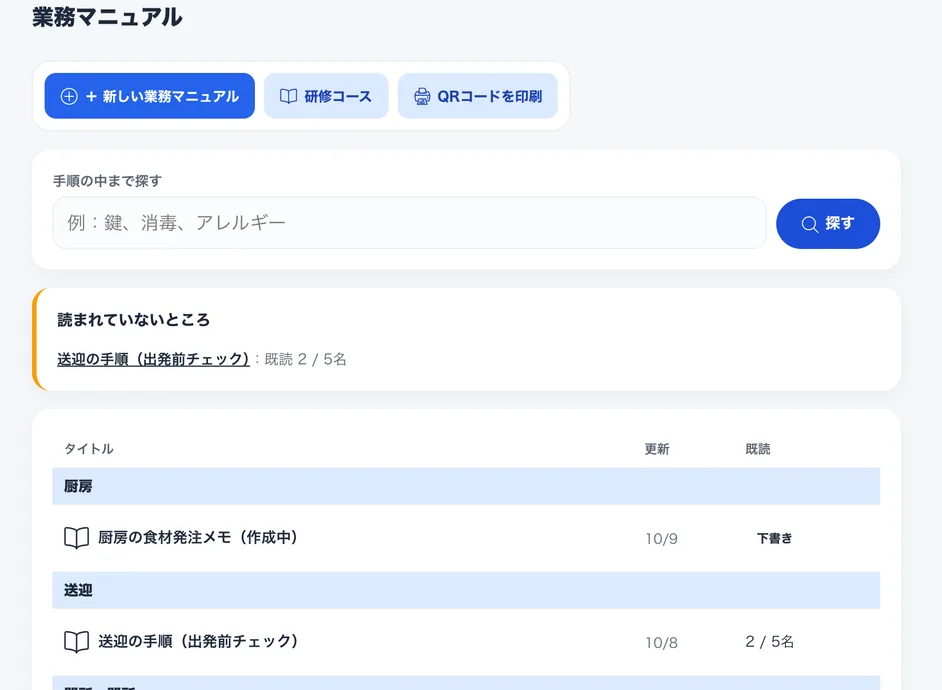942x690 pixels.
Task: Open 送迎の手順（出発前チェック）link in unread panel
Action: point(153,359)
